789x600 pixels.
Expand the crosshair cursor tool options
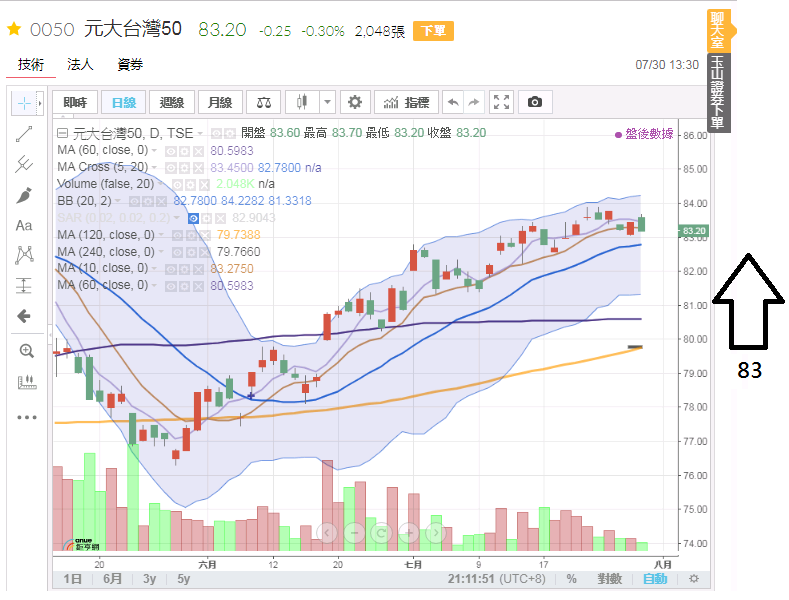click(x=40, y=103)
